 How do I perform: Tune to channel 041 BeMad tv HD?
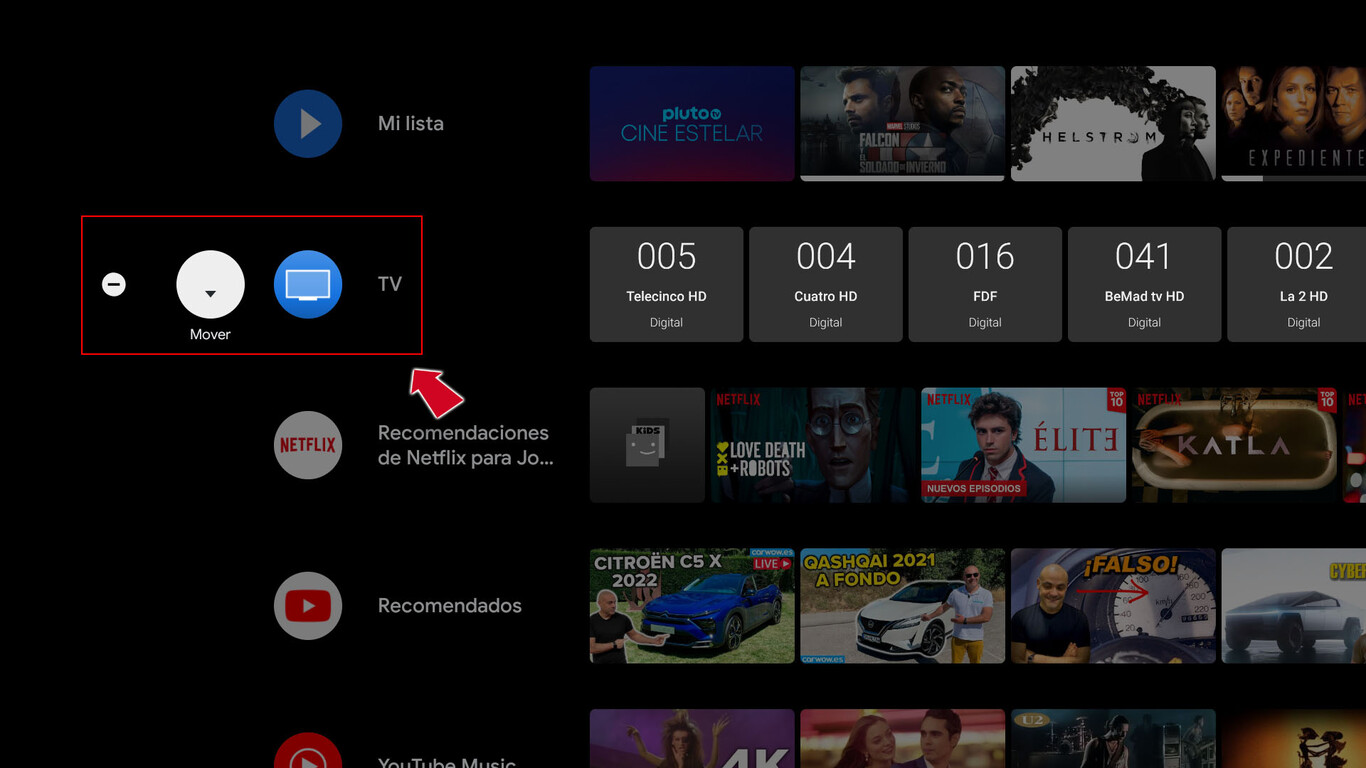click(x=1145, y=285)
